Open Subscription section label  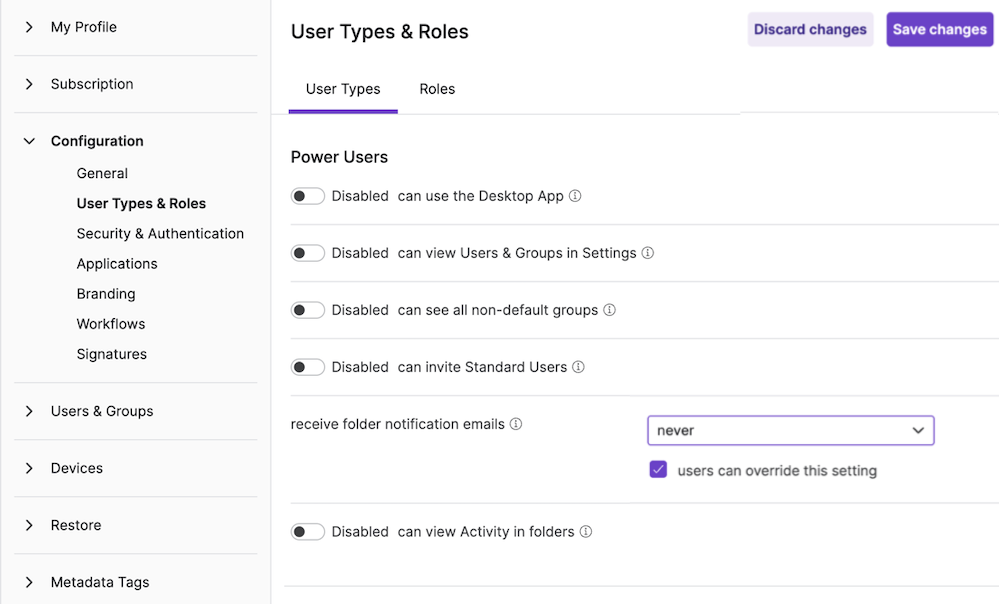92,84
